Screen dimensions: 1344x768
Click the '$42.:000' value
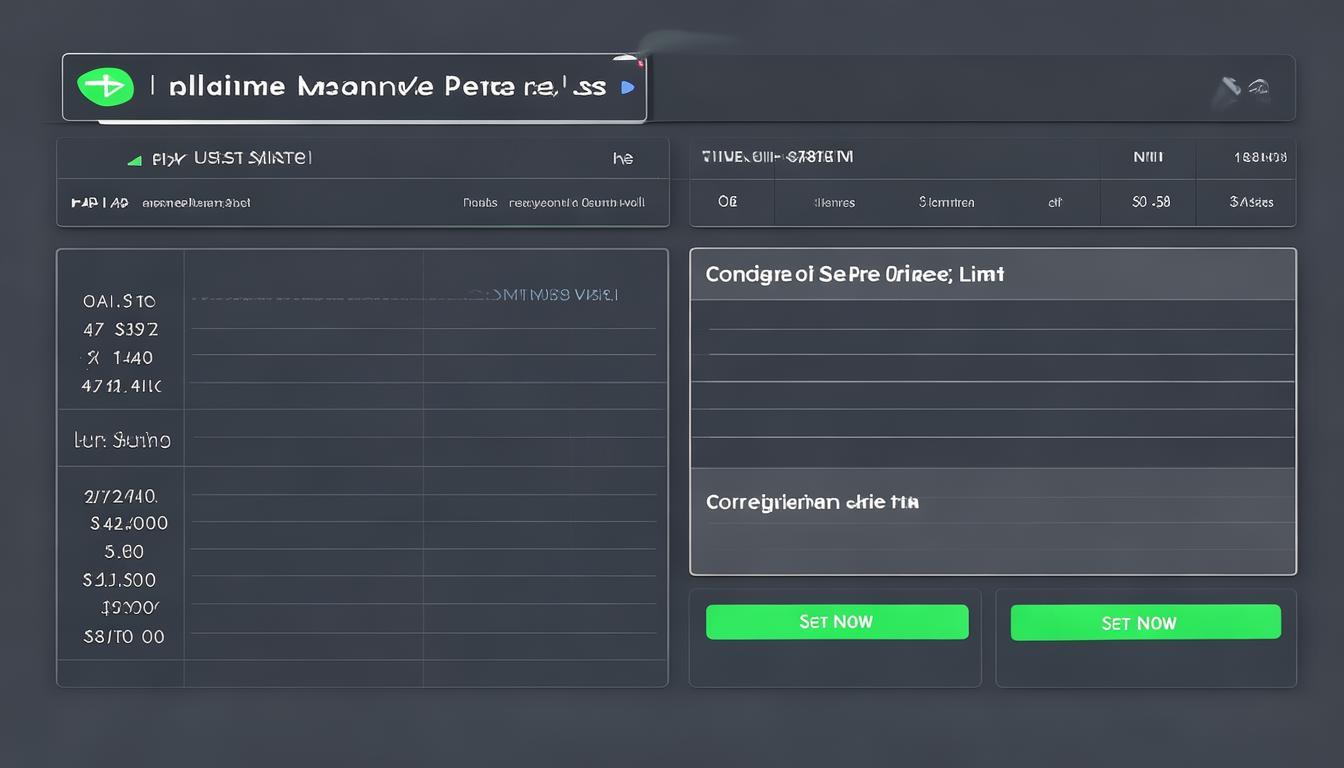129,523
